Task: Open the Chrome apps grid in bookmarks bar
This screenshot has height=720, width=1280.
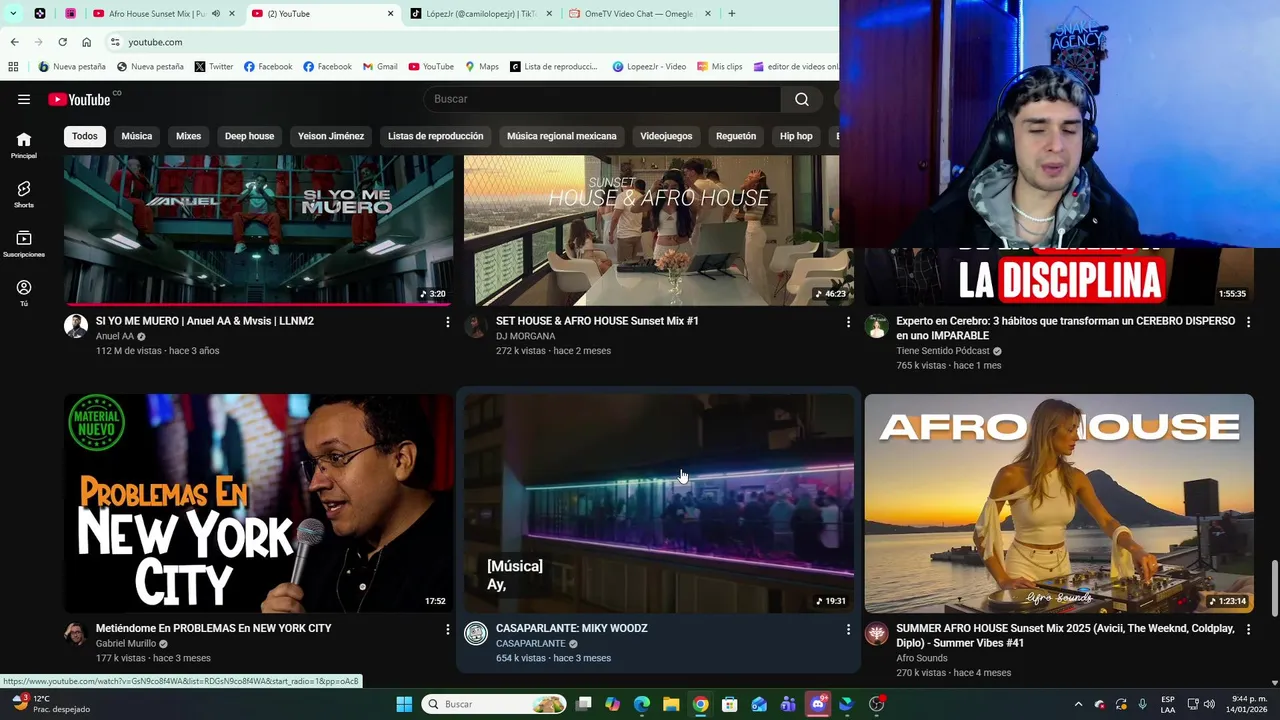Action: pos(13,67)
